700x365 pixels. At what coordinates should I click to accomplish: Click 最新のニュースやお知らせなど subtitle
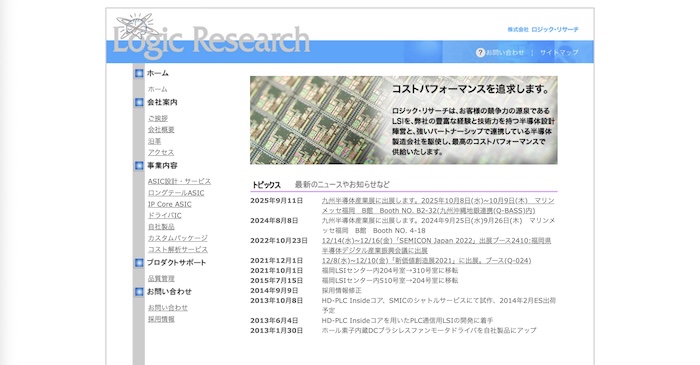click(x=342, y=184)
